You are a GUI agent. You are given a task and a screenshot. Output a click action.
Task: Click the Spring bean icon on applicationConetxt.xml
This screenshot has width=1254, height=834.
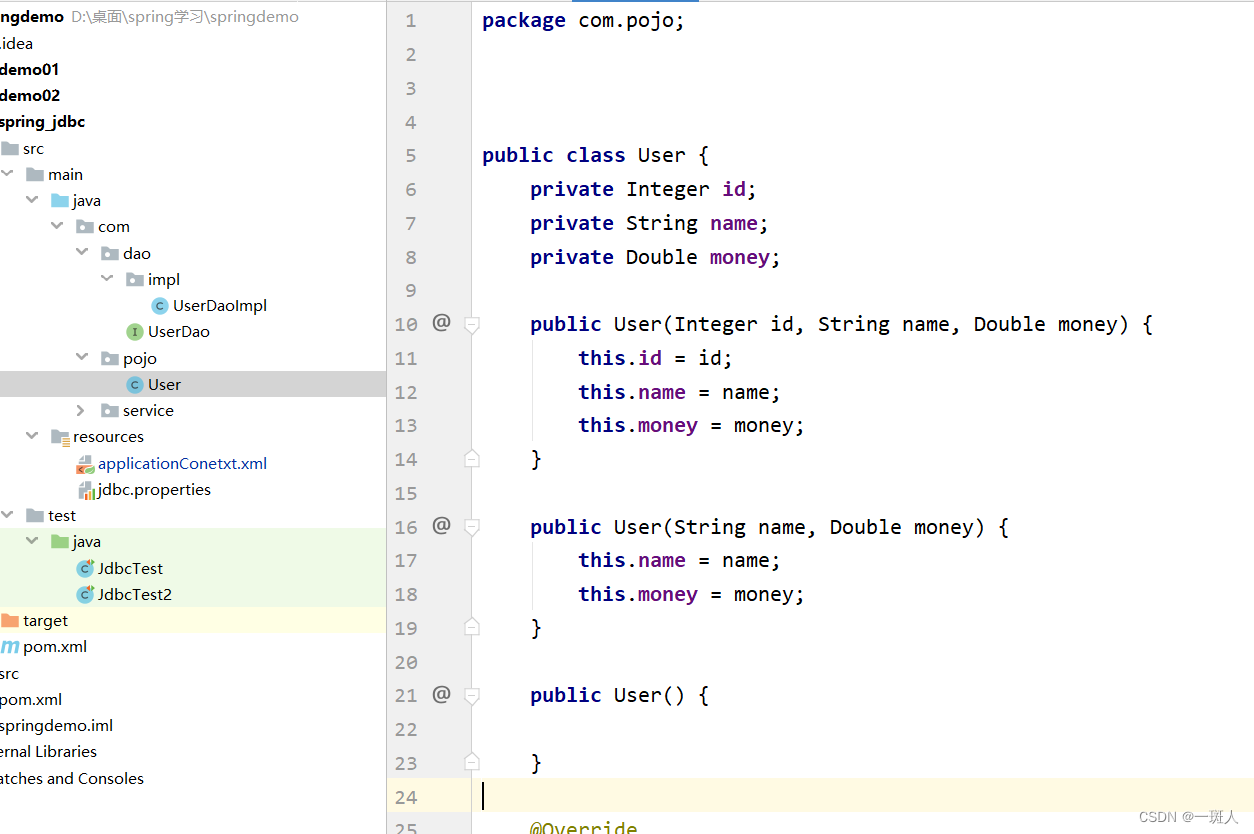coord(85,463)
